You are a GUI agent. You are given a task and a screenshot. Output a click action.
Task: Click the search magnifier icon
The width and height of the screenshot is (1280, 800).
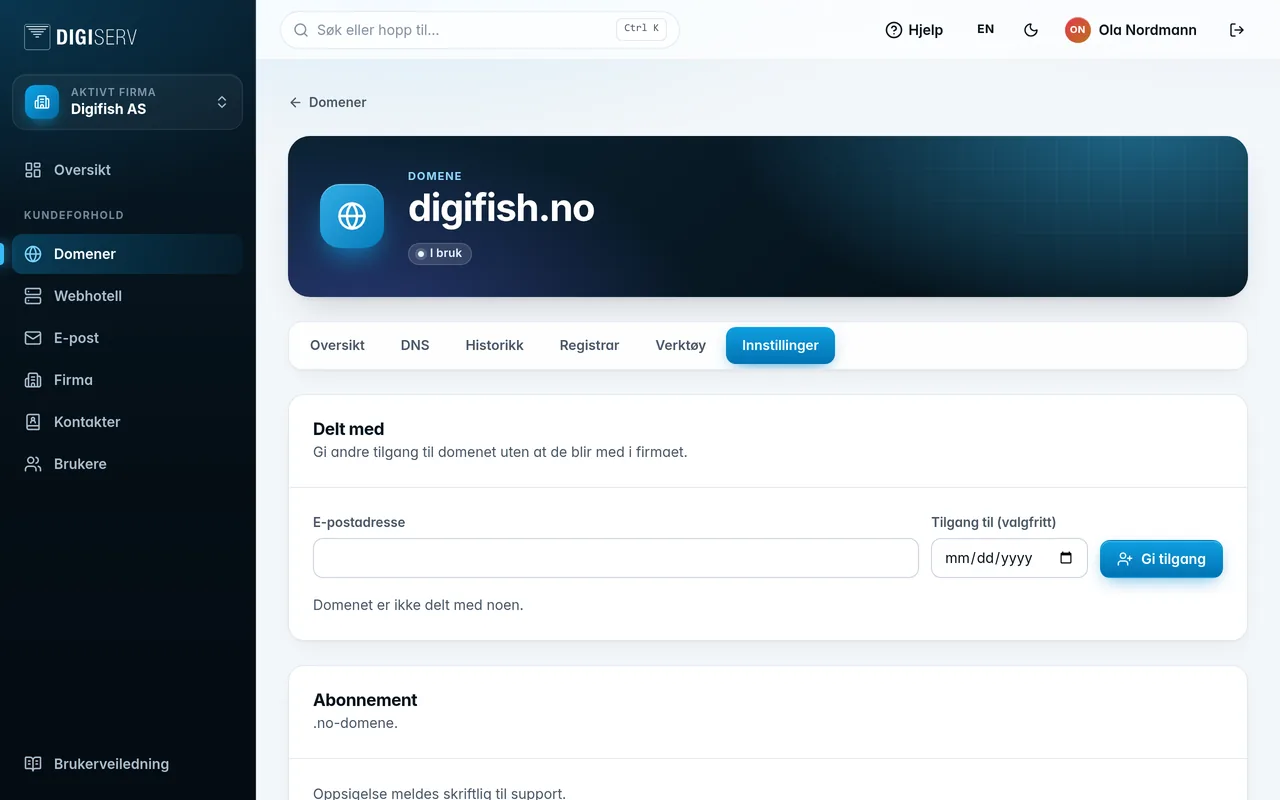pyautogui.click(x=301, y=30)
